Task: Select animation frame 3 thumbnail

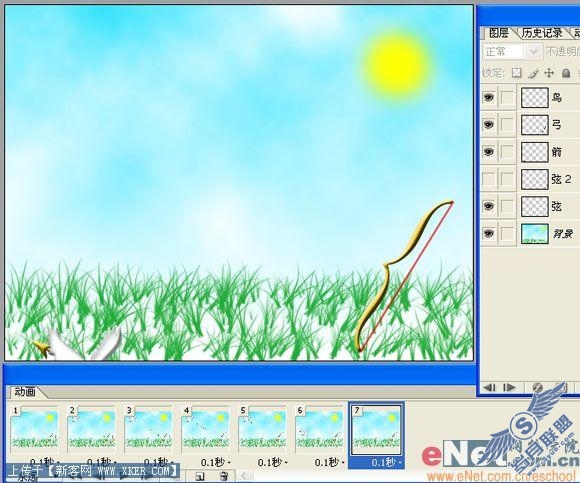Action: coord(148,429)
